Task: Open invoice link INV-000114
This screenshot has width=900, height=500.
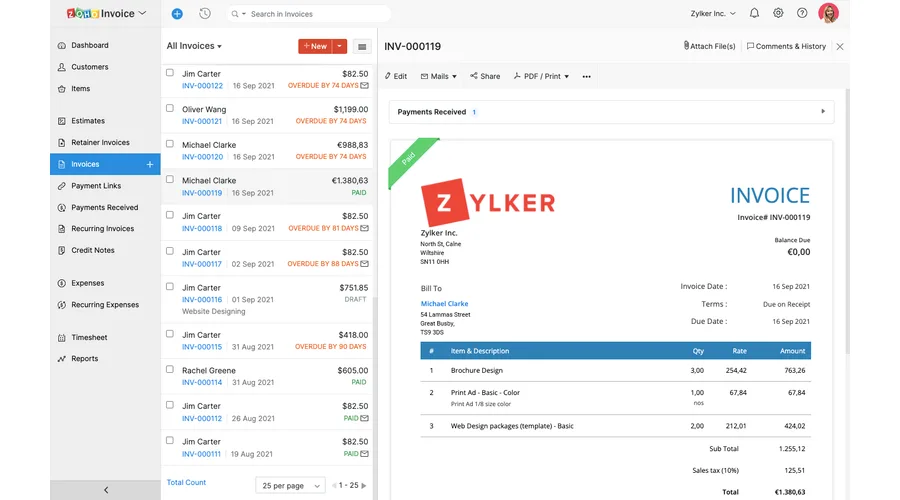Action: point(202,382)
